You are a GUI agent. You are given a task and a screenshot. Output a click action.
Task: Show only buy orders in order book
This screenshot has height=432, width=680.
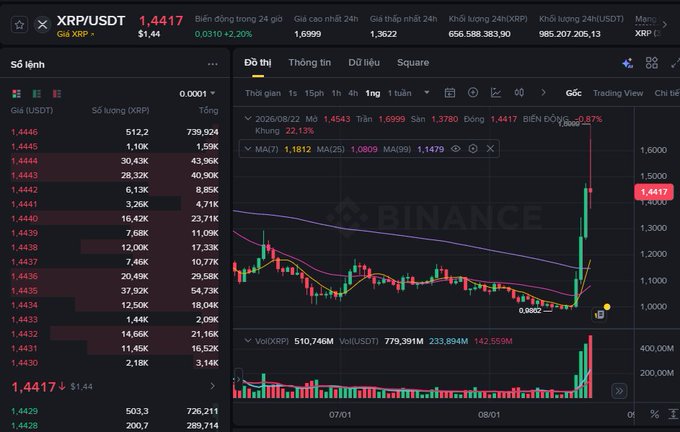click(x=36, y=94)
